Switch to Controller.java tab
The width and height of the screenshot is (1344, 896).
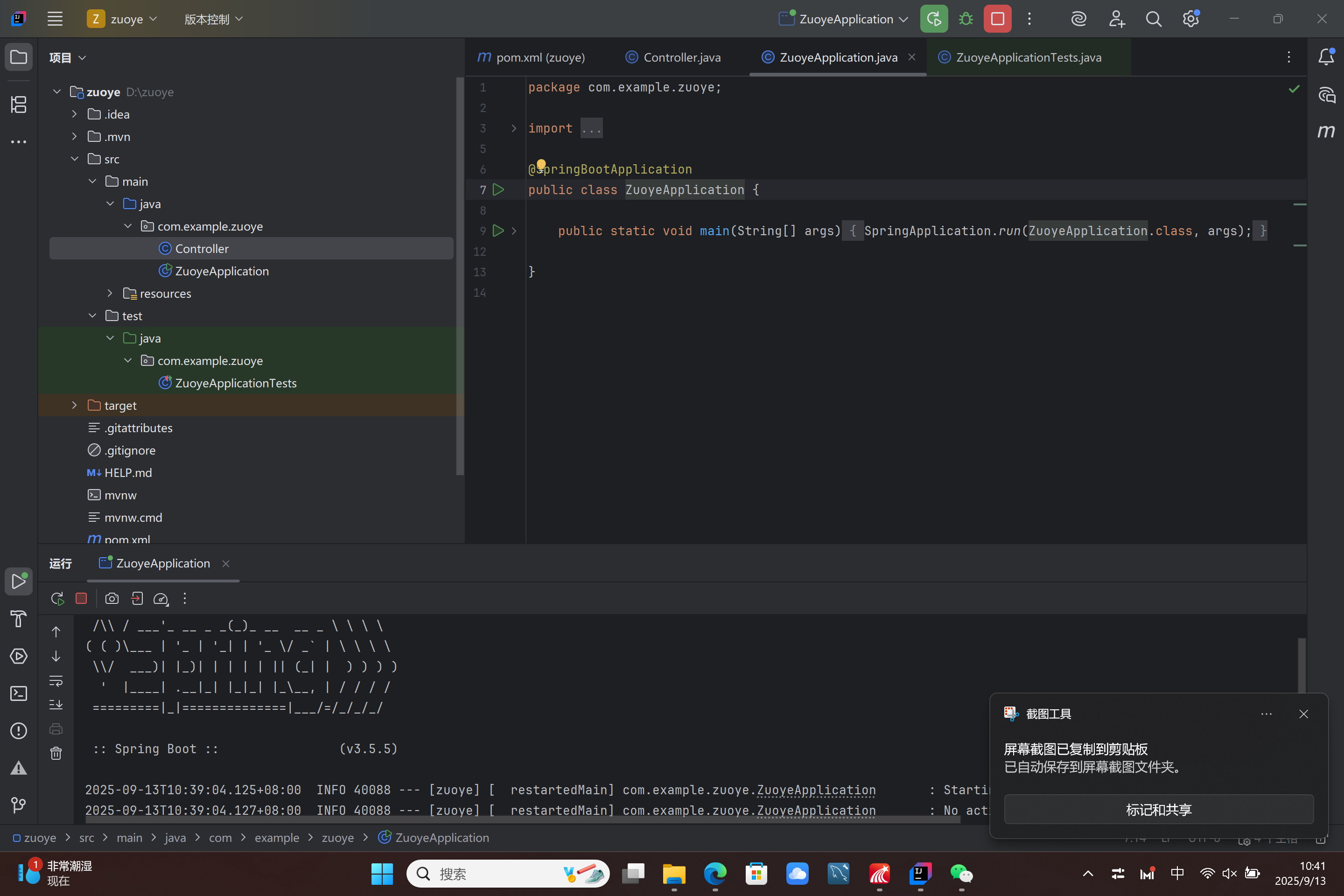(x=681, y=57)
